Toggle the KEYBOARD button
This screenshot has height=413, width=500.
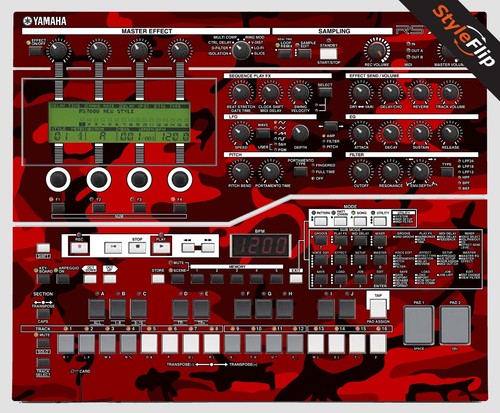44,279
